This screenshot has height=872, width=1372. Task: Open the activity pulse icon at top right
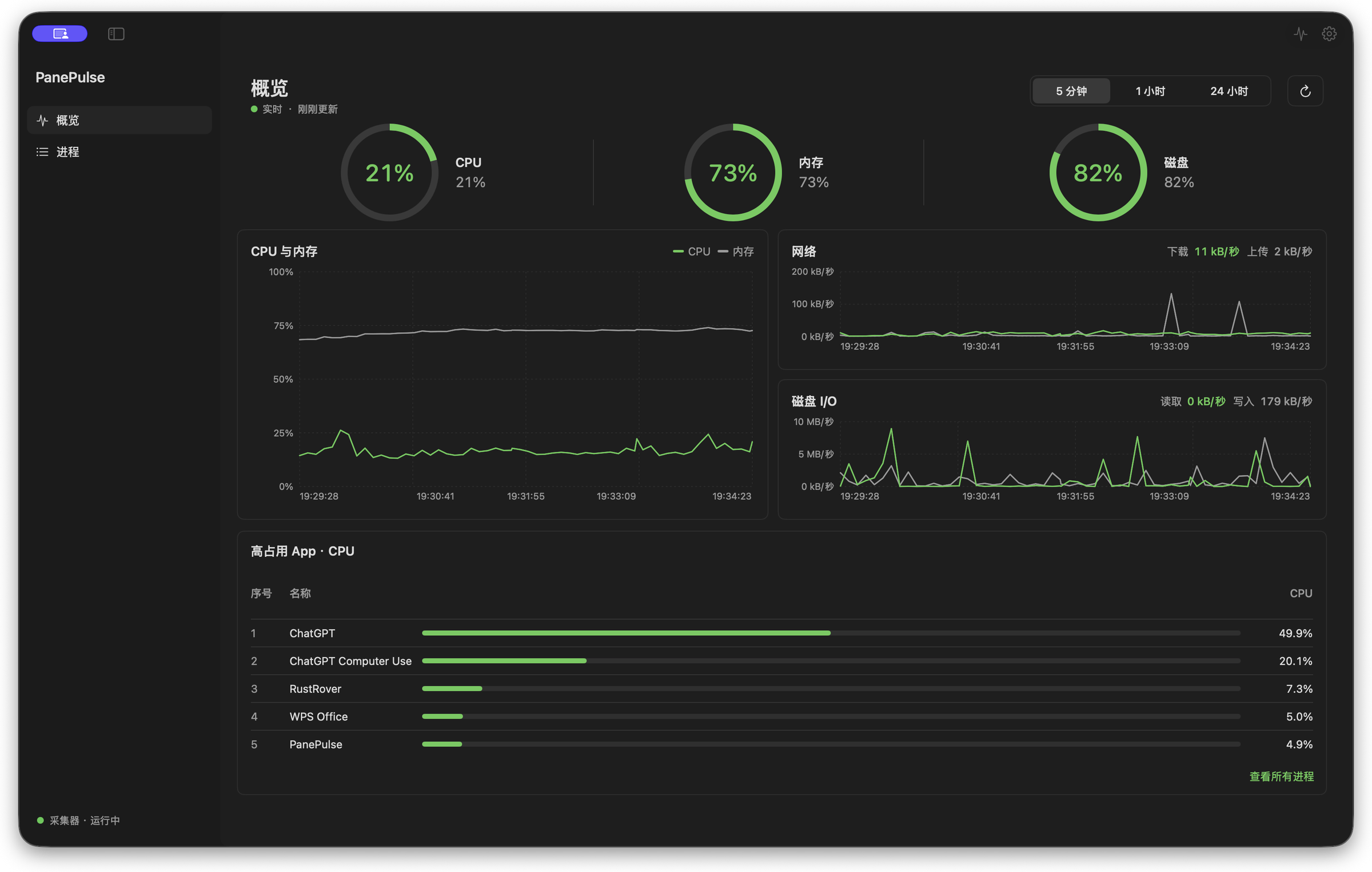tap(1301, 34)
